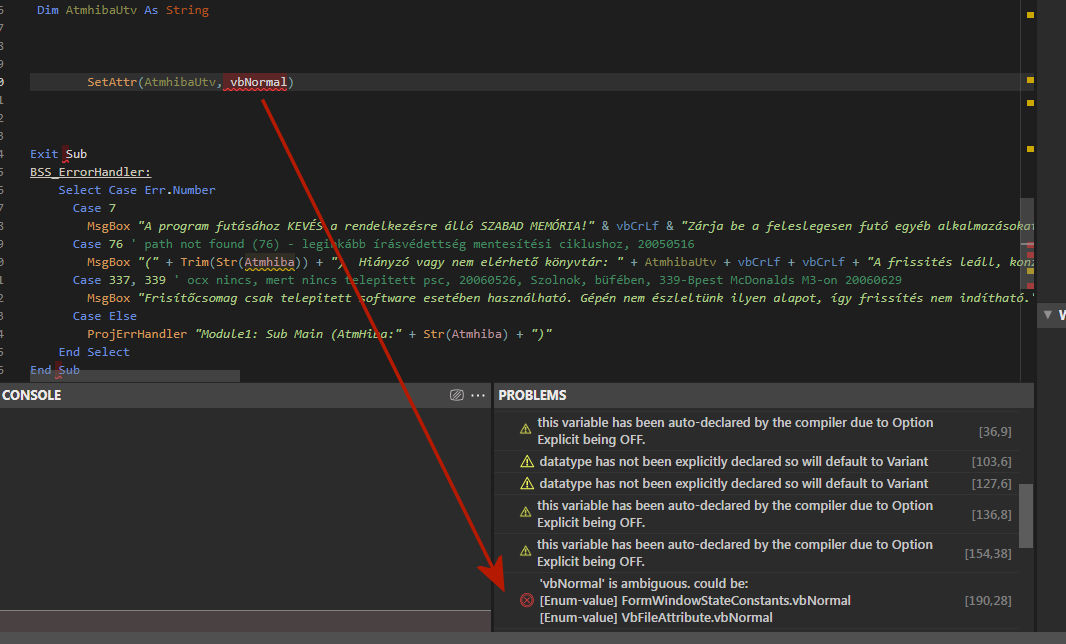Click the Case 7 line

(94, 207)
